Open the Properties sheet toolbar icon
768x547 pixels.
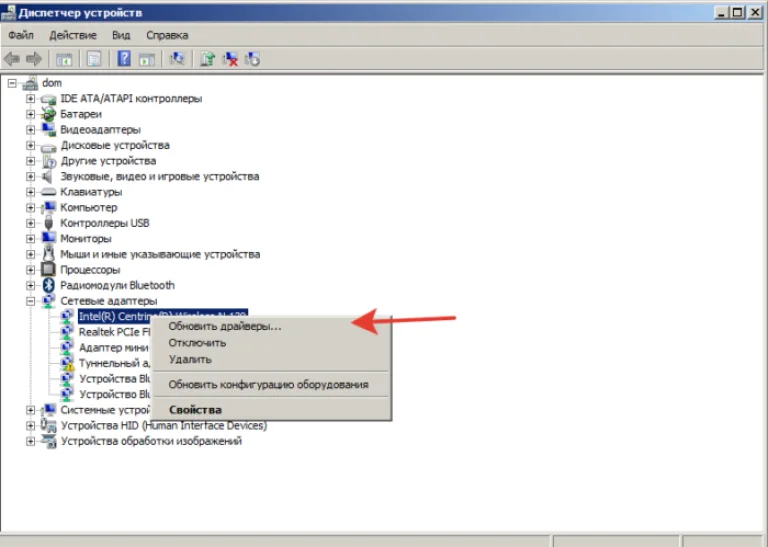[x=94, y=59]
